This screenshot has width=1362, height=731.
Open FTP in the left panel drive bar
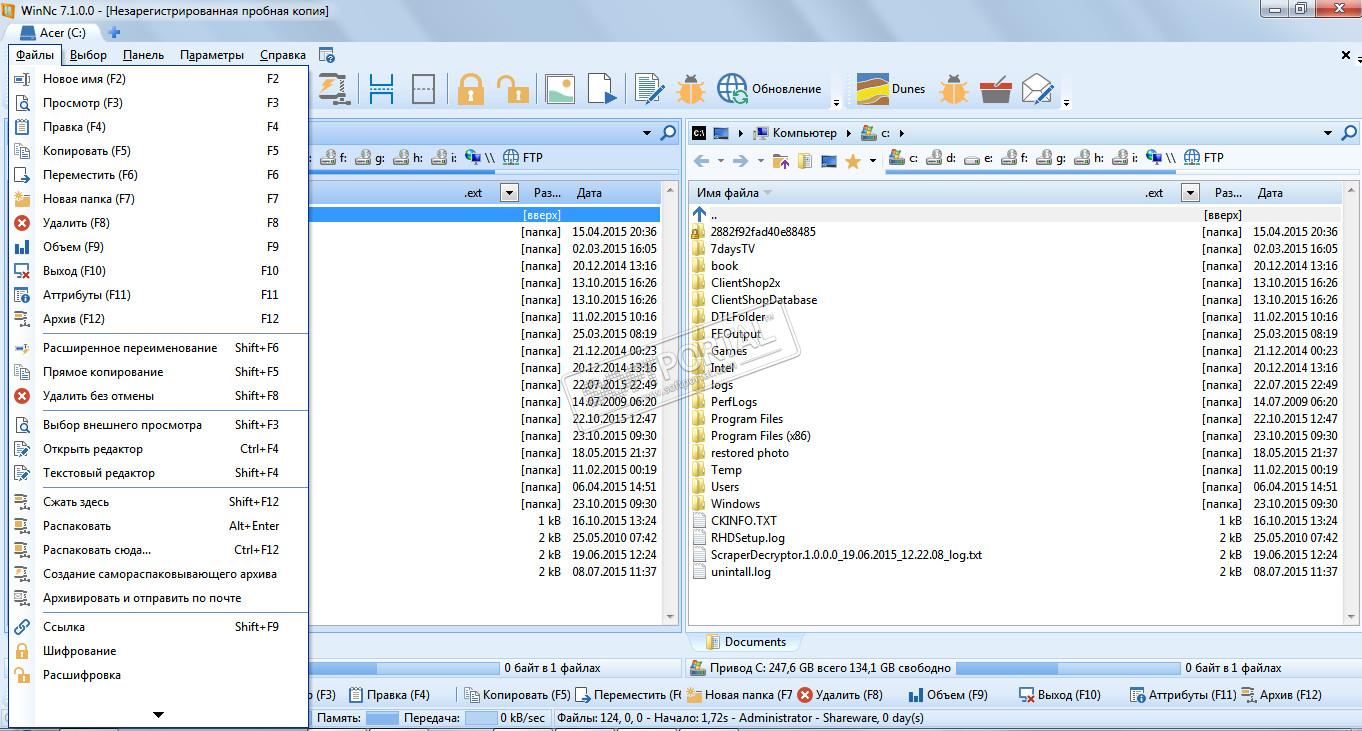tap(523, 158)
